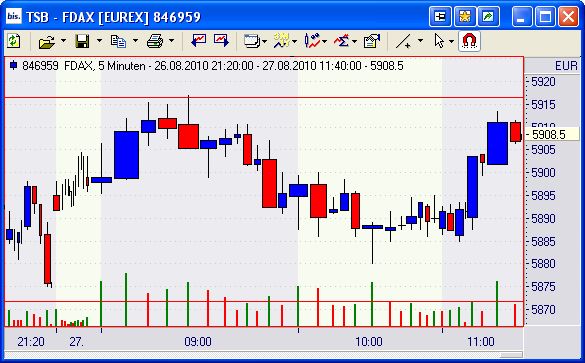Click the 27. date axis label
The image size is (585, 363).
point(76,342)
